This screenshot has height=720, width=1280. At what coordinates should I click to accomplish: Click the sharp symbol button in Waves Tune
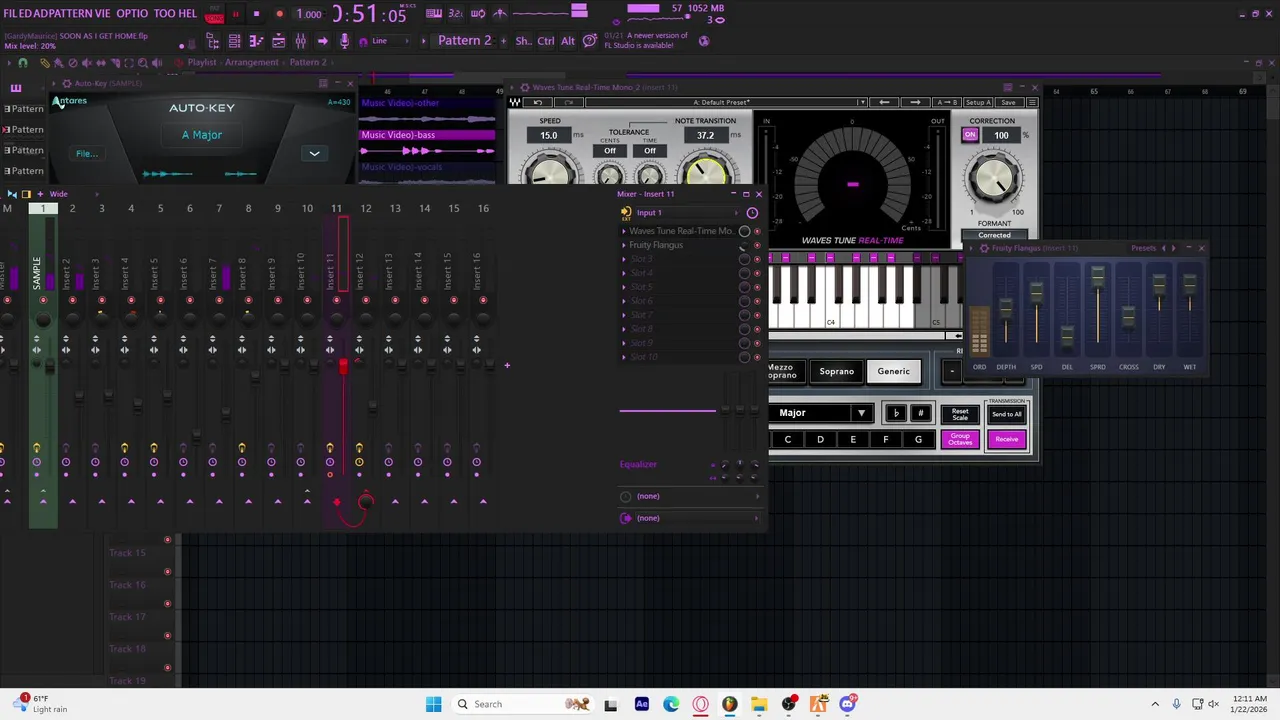921,413
